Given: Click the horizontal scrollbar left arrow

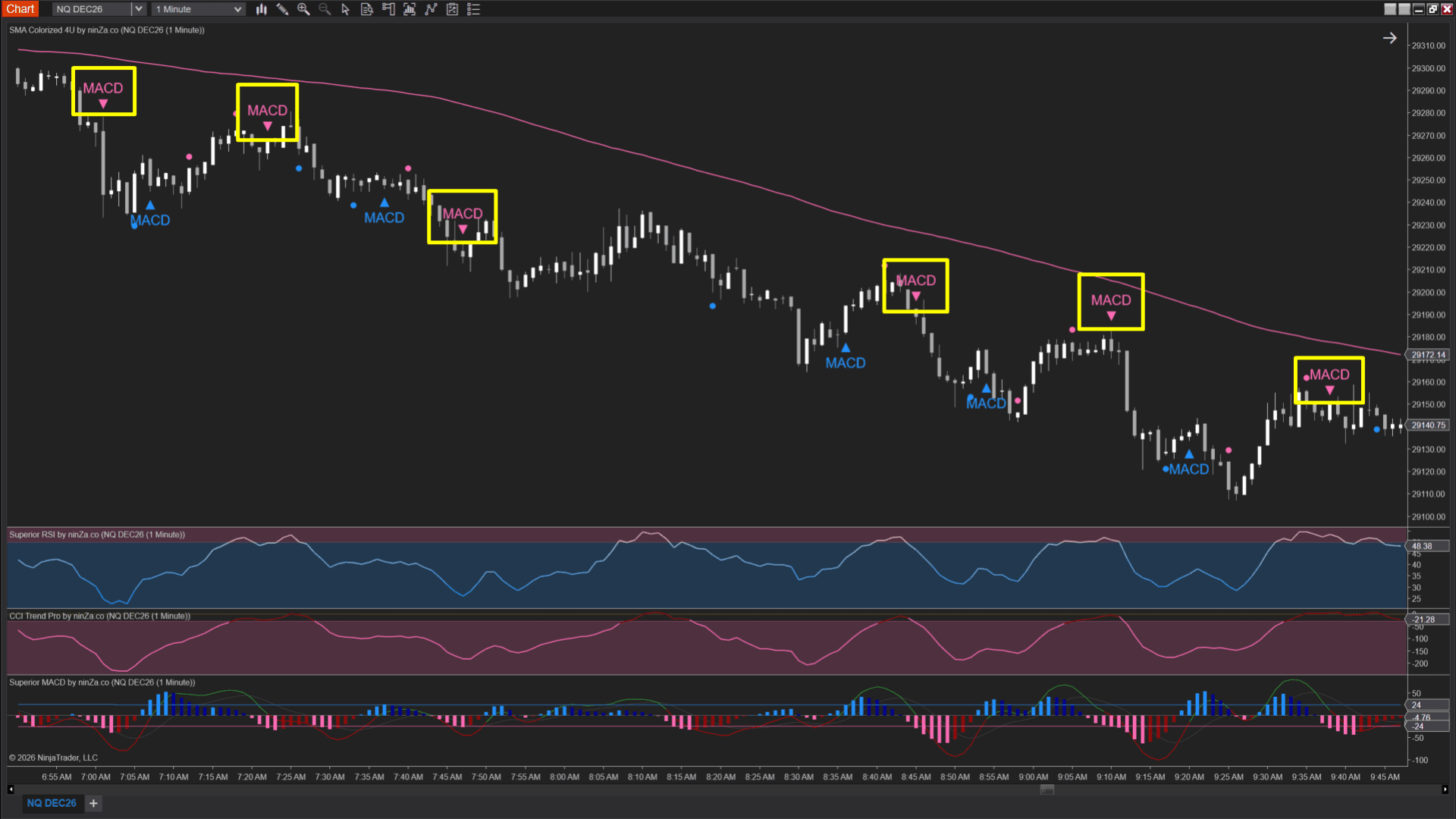Looking at the screenshot, I should point(11,789).
